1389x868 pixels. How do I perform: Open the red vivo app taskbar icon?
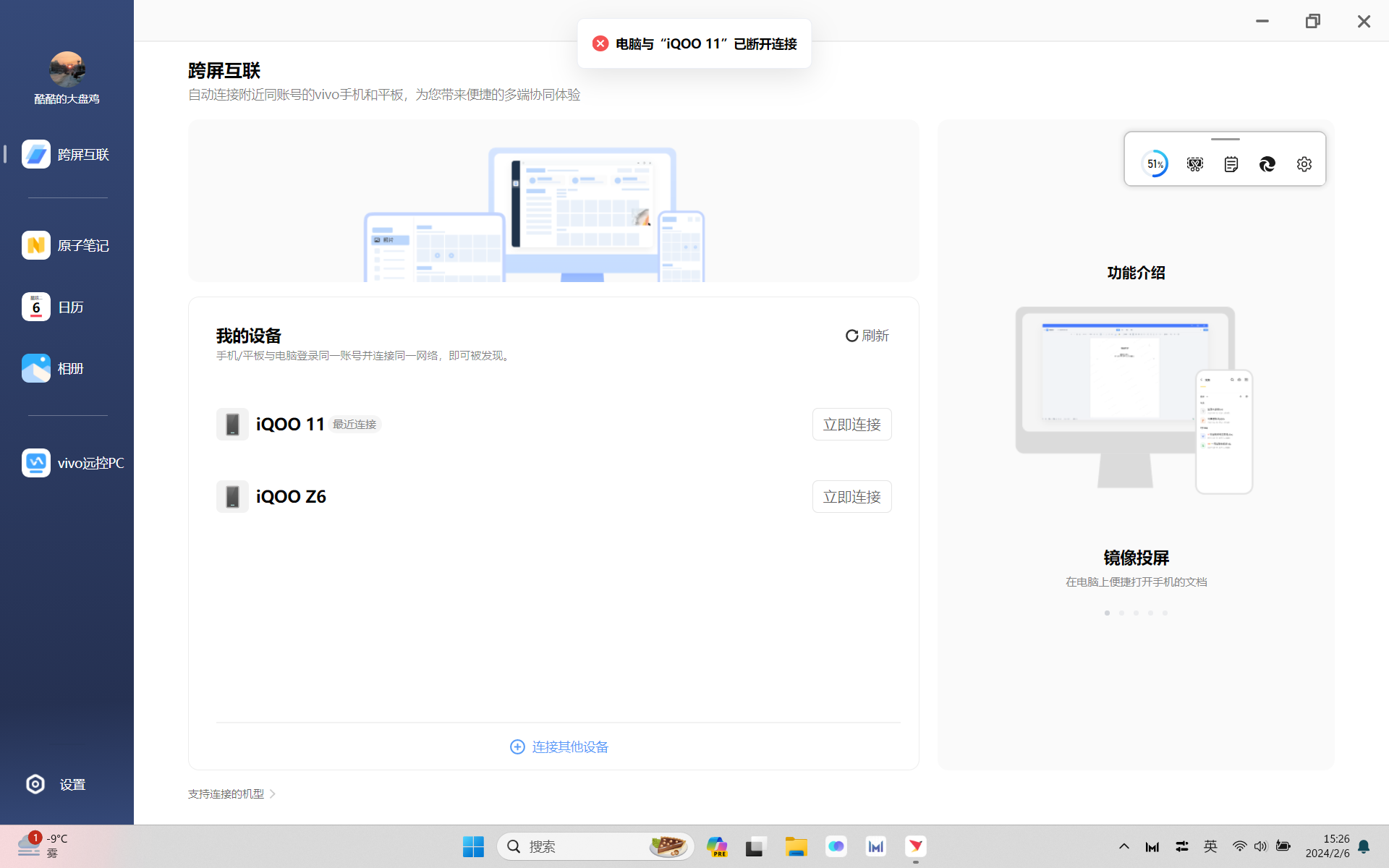[x=916, y=846]
